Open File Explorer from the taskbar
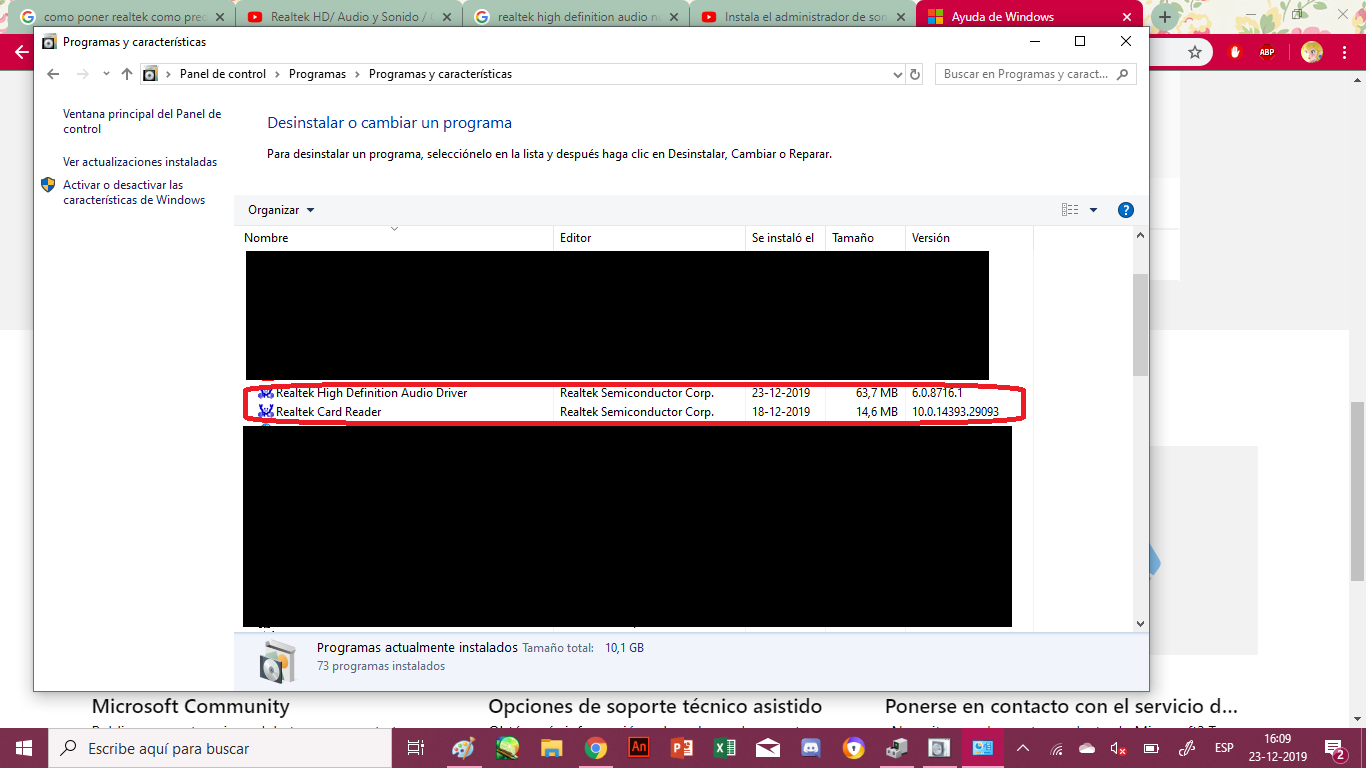Image resolution: width=1366 pixels, height=768 pixels. pyautogui.click(x=551, y=748)
